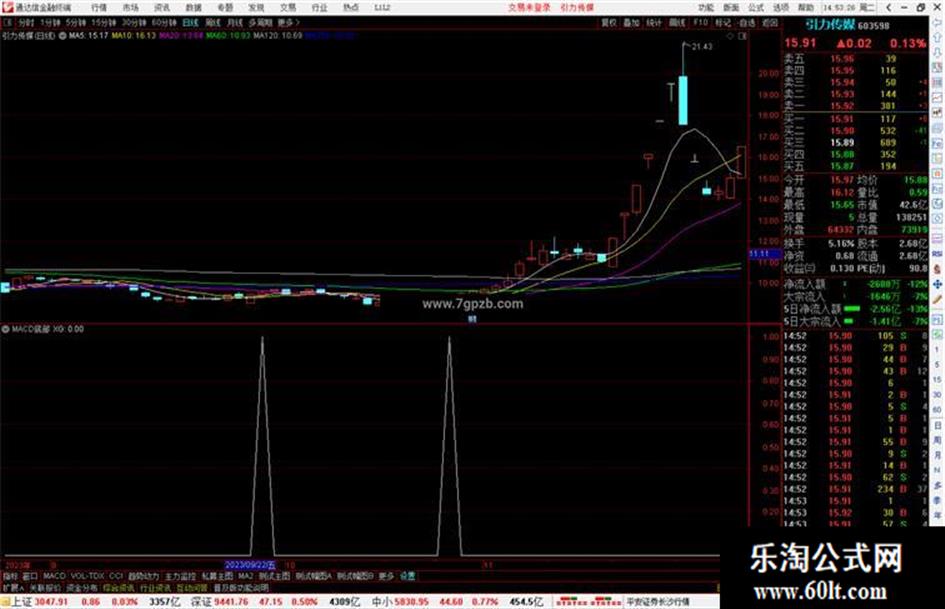The height and width of the screenshot is (609, 945).
Task: Switch chart to 30分钟 period
Action: pyautogui.click(x=134, y=22)
